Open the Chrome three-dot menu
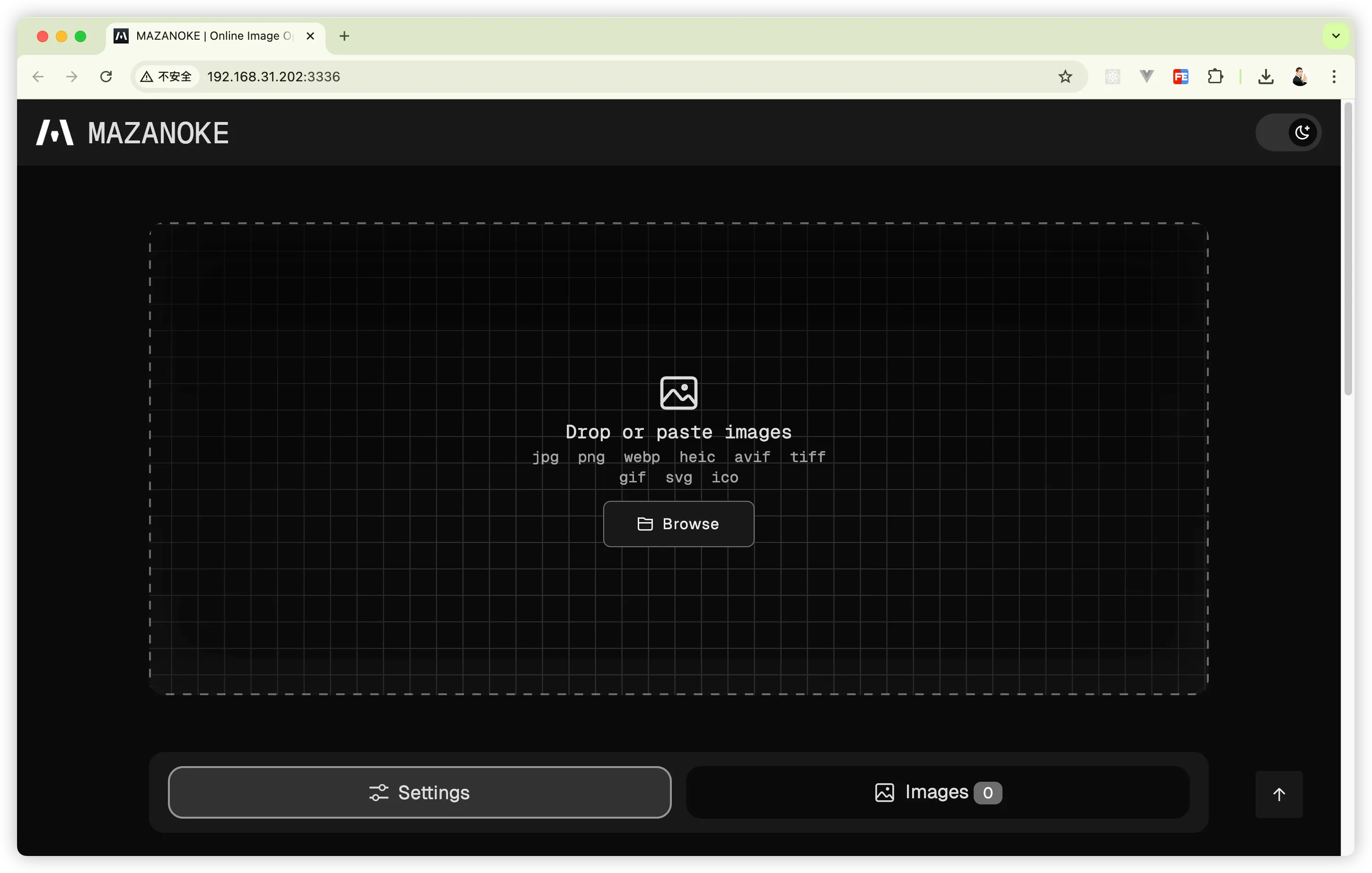Image resolution: width=1372 pixels, height=873 pixels. point(1334,76)
